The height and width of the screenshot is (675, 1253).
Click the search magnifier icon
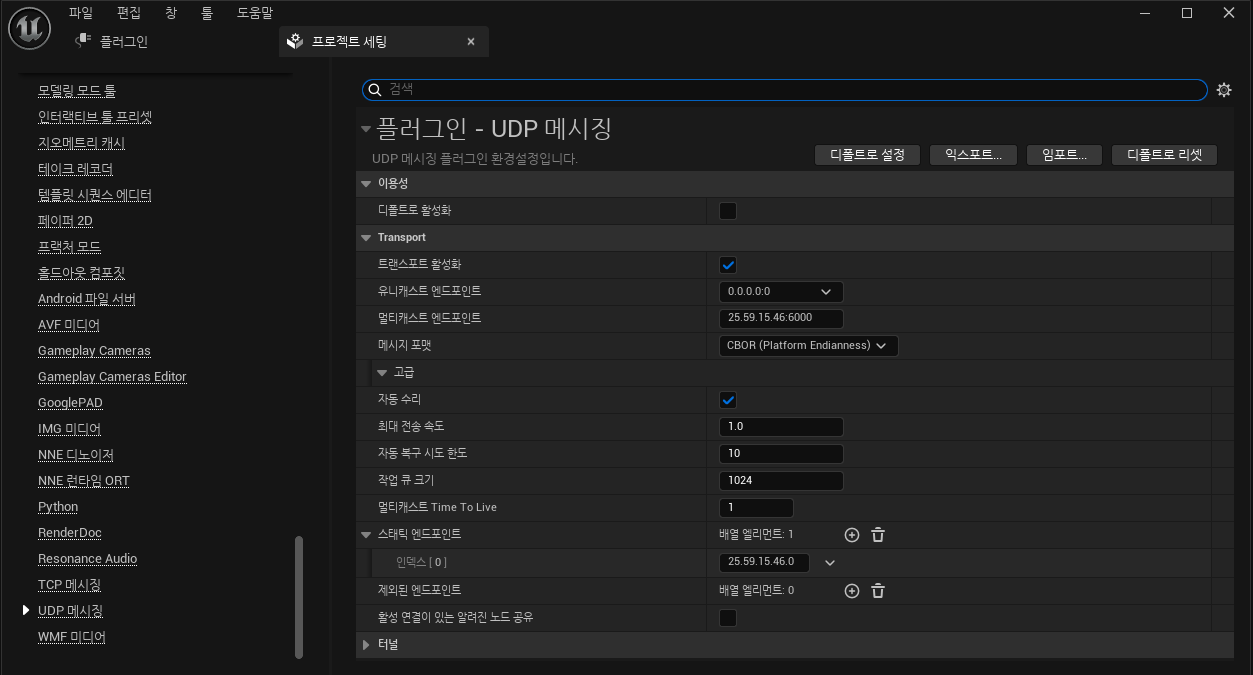tap(375, 90)
